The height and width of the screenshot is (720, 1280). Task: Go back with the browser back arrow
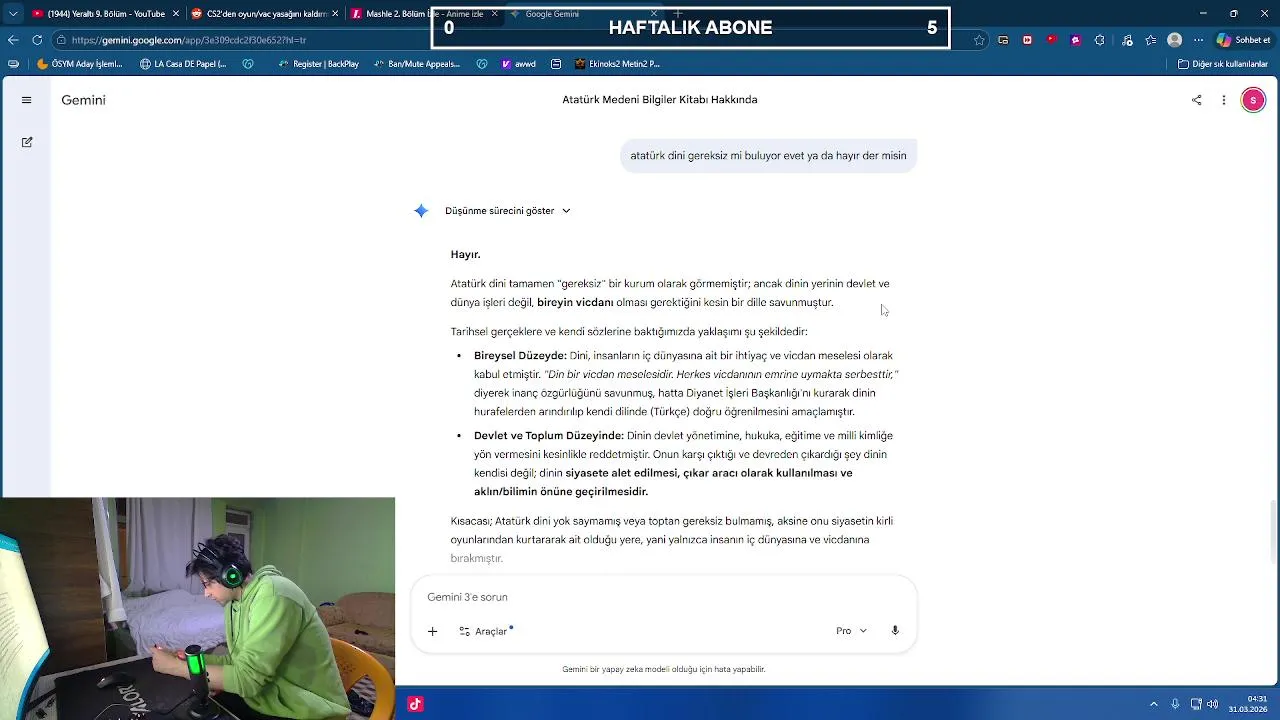pyautogui.click(x=13, y=40)
